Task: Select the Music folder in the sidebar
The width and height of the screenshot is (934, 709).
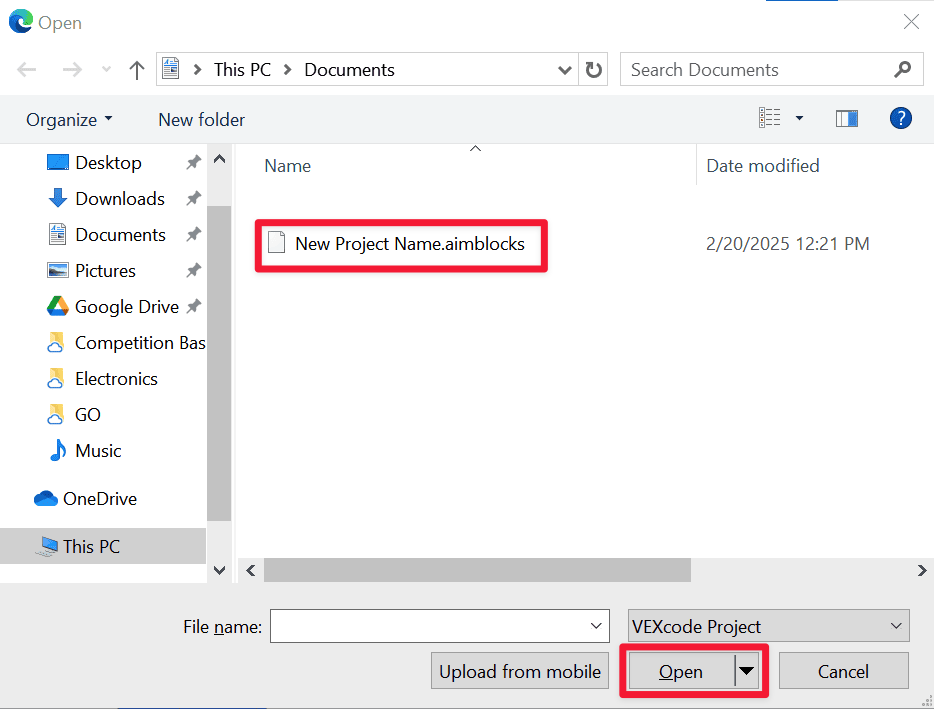Action: [x=95, y=450]
